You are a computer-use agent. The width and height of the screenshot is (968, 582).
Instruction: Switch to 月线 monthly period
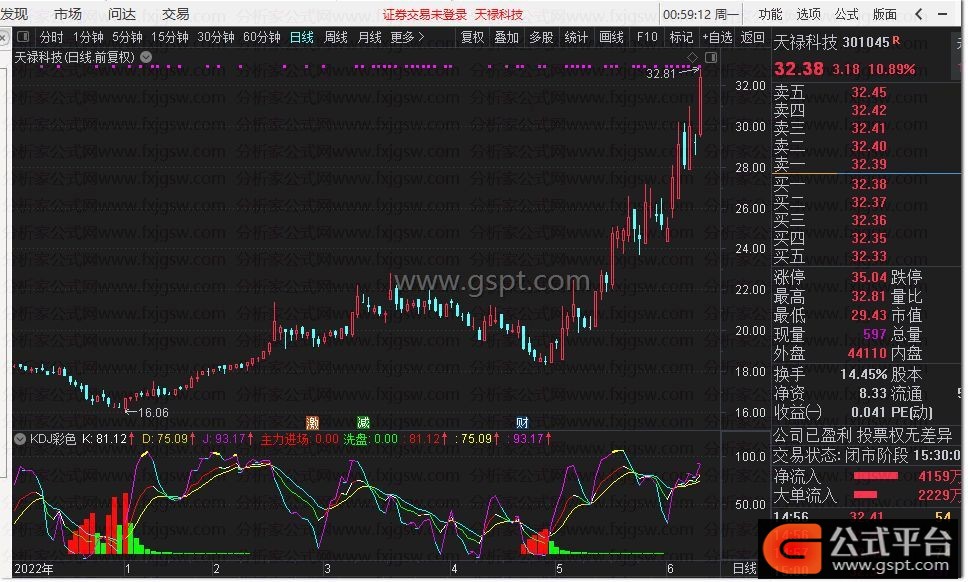click(x=370, y=37)
